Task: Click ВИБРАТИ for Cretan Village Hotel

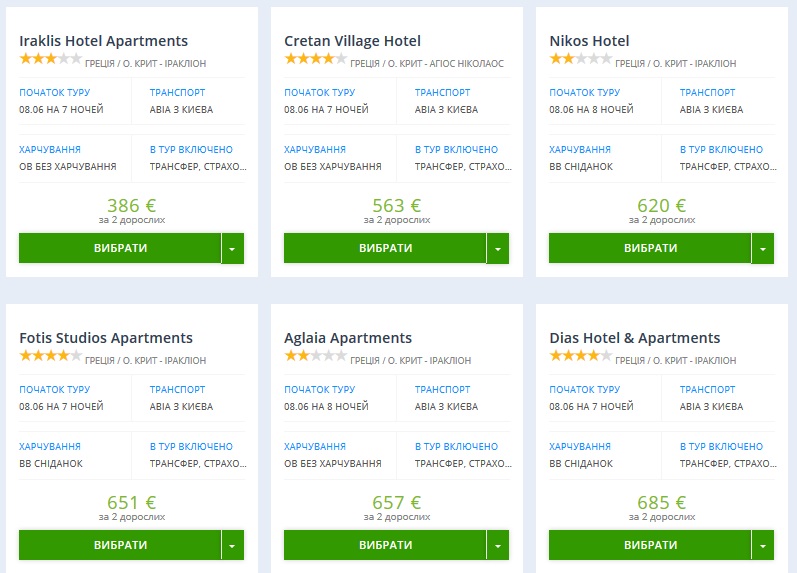Action: 385,248
